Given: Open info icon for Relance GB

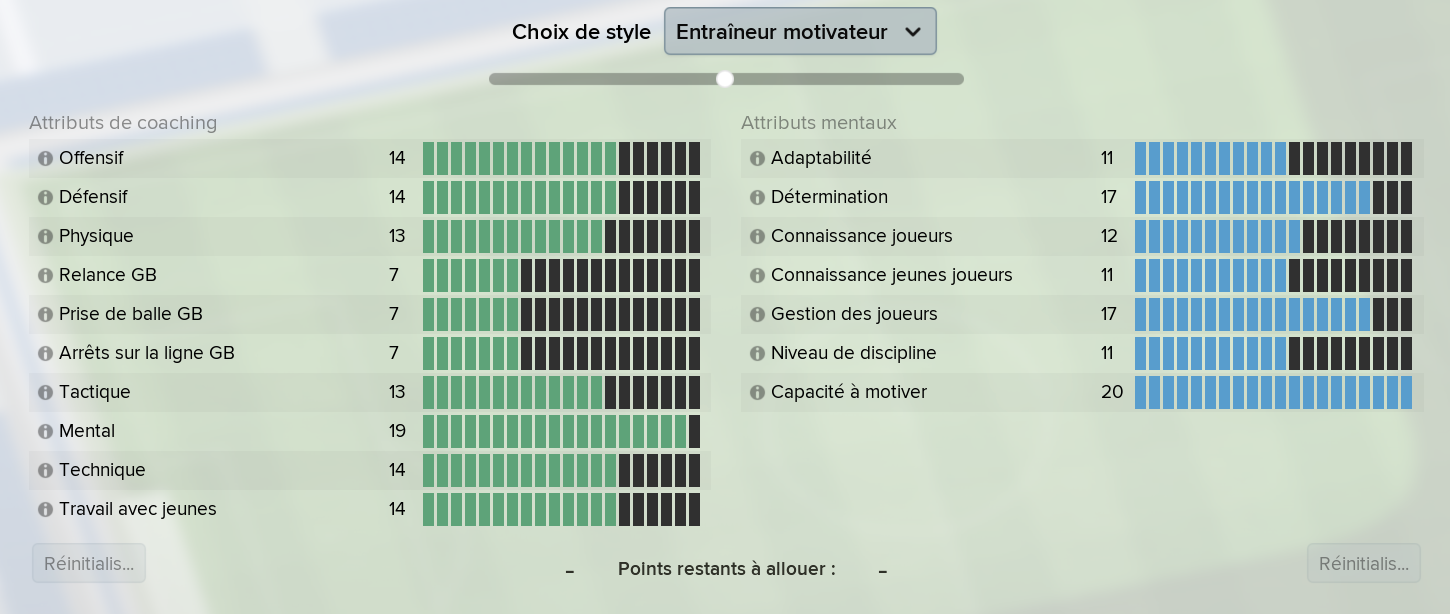Looking at the screenshot, I should point(45,275).
